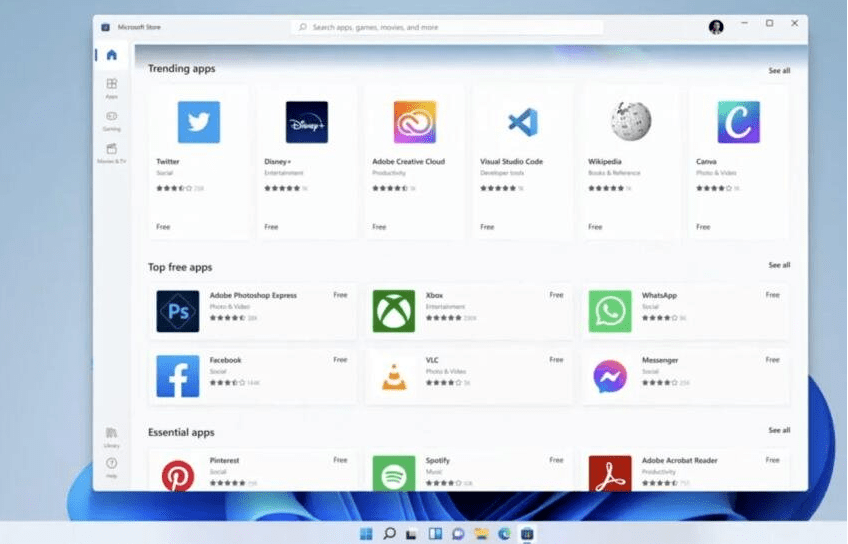Open the Adobe Creative Cloud icon
The height and width of the screenshot is (544, 848).
414,122
